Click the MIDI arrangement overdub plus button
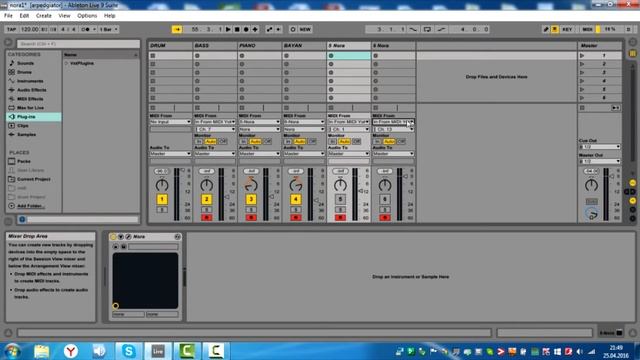 255,29
